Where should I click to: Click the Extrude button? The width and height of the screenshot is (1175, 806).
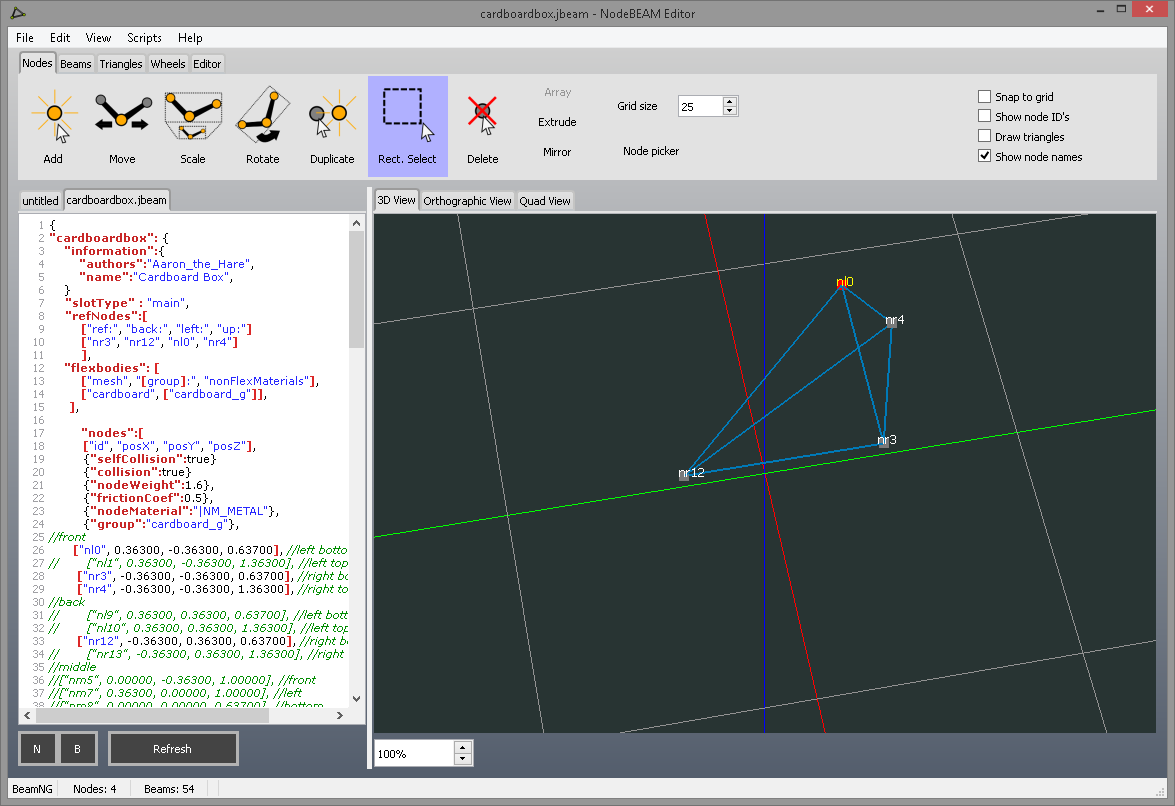(557, 122)
